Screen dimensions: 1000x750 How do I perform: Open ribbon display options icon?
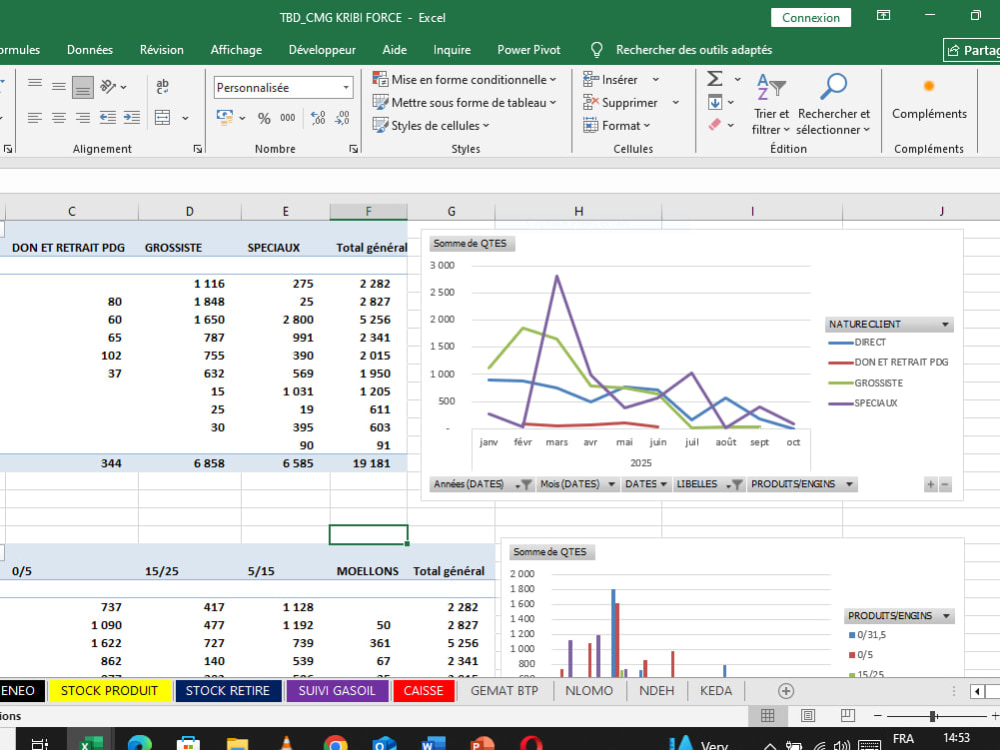point(883,15)
